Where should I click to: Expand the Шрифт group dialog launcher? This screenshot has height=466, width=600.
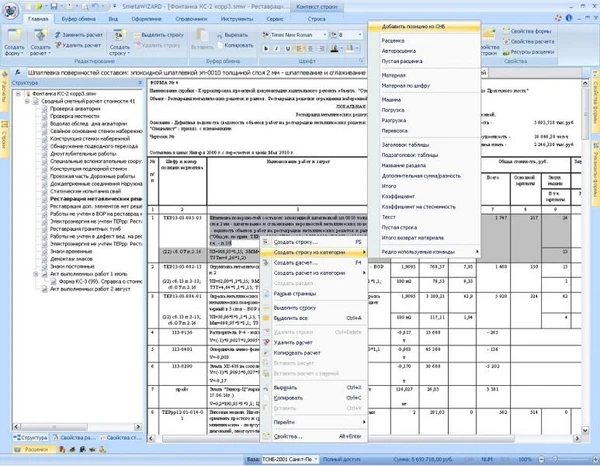(361, 61)
